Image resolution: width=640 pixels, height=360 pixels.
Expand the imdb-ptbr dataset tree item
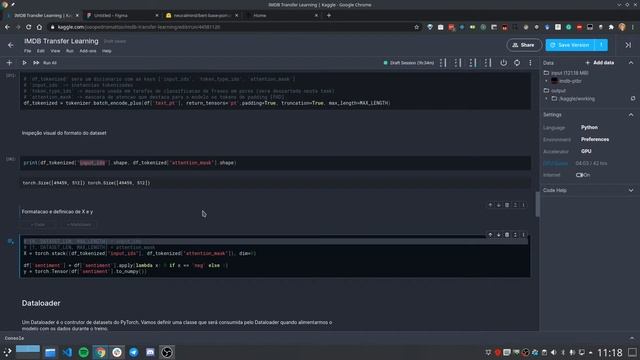[x=547, y=81]
